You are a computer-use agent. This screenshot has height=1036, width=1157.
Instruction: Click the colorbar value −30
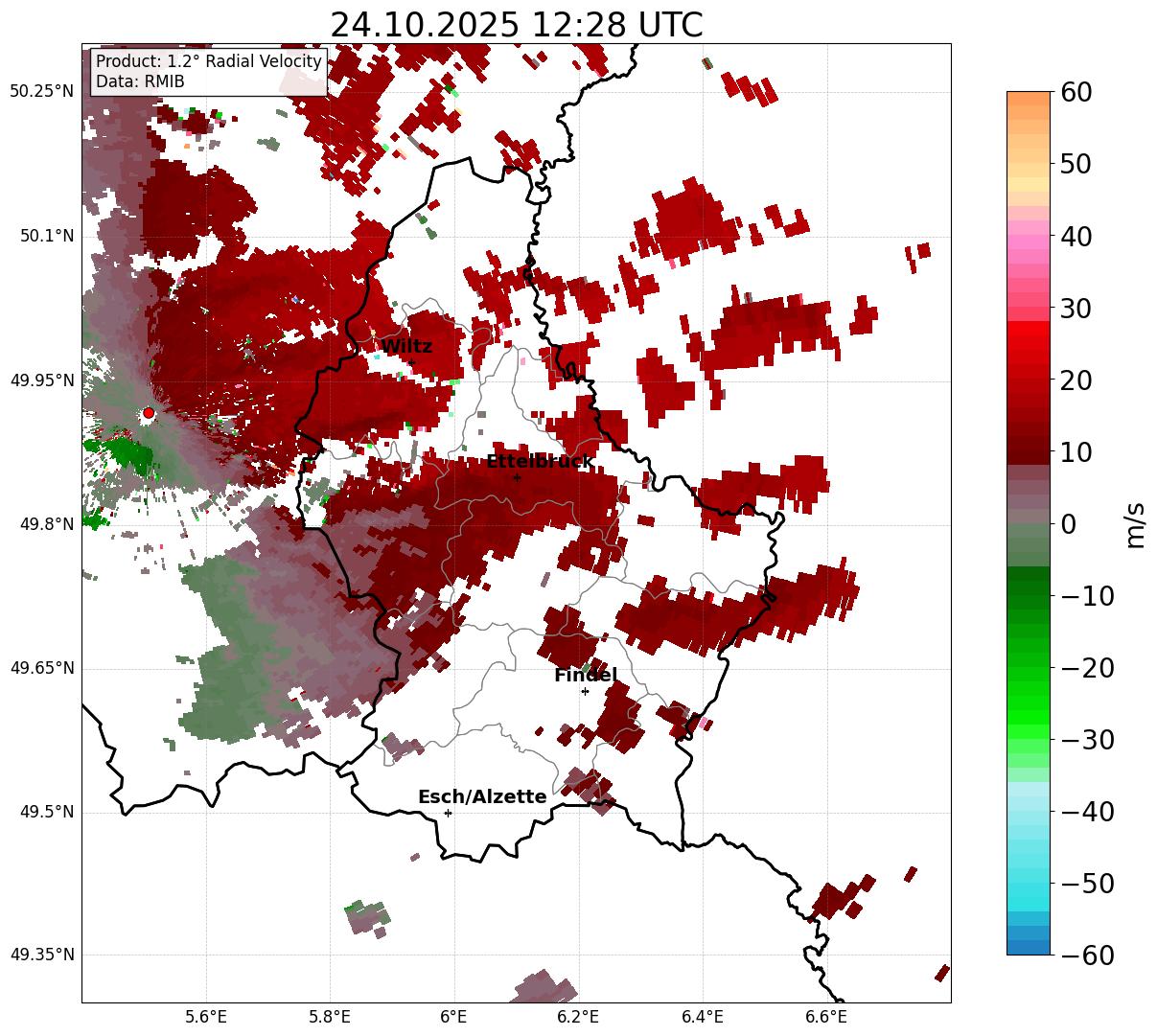tap(1087, 739)
